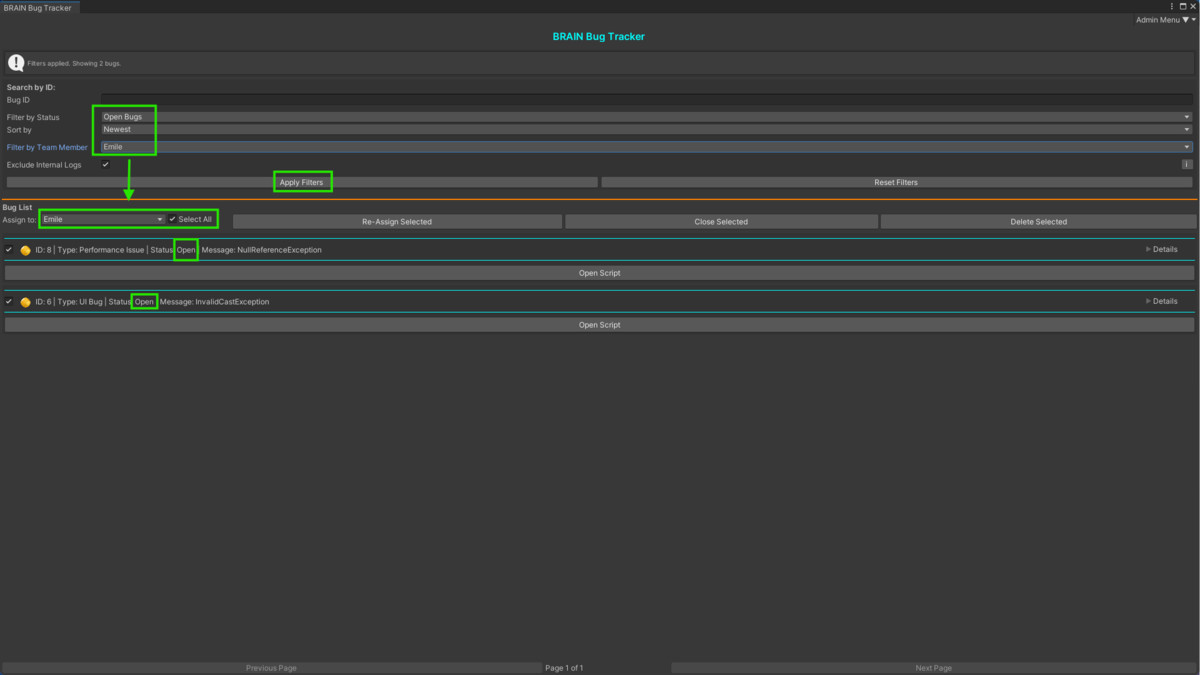
Task: Click the "Filters applied. Showing 2 bugs." message
Action: point(74,64)
